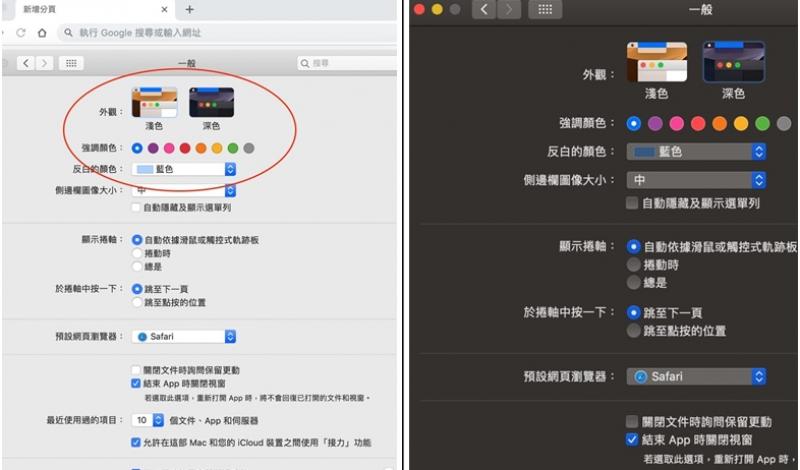Click the back arrow in dark preferences window

(487, 9)
